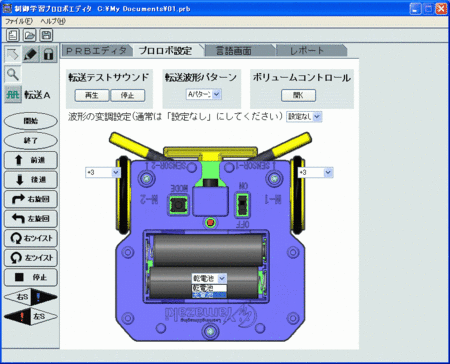The height and width of the screenshot is (364, 450).
Task: Minimize the プロロボエディタ window
Action: (415, 8)
